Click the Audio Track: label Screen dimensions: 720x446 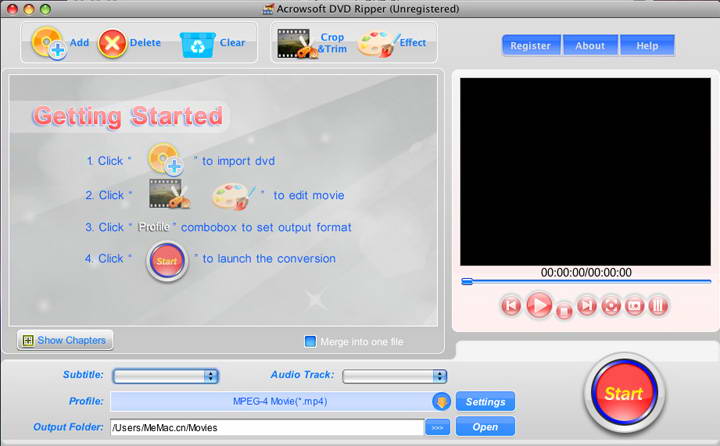click(x=302, y=375)
